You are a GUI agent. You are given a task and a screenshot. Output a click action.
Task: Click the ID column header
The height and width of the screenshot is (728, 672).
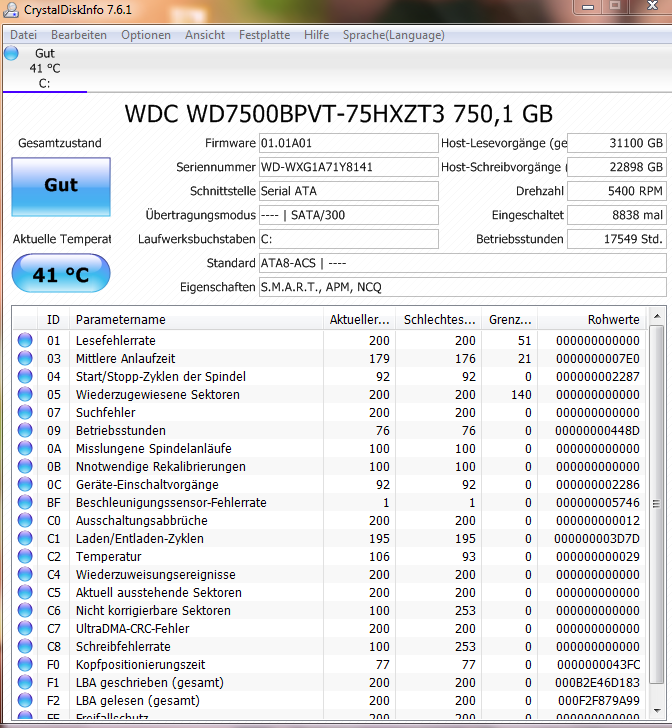[x=53, y=319]
